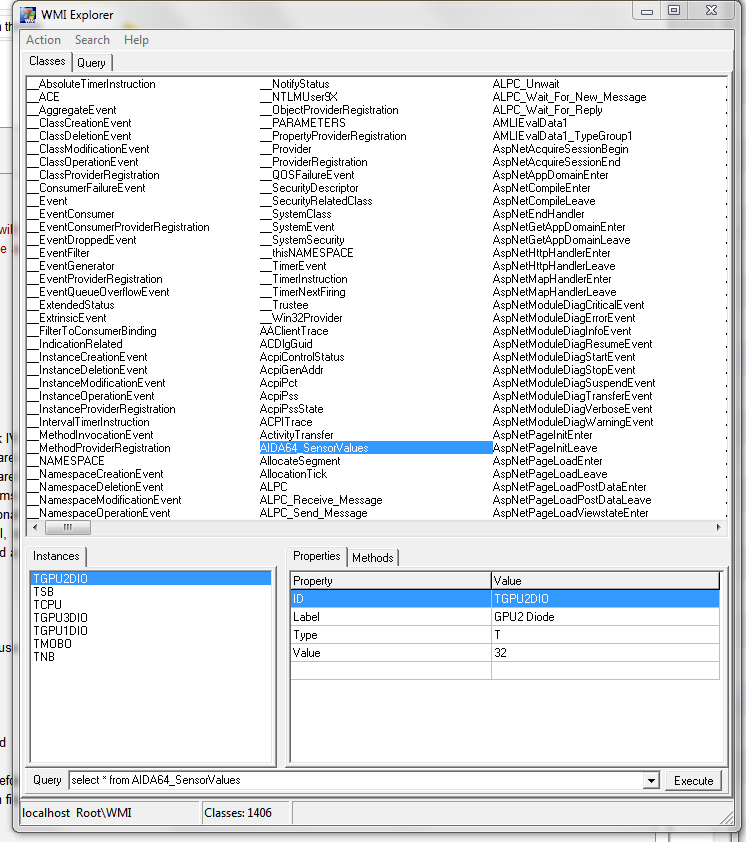This screenshot has height=842, width=746.
Task: Click Classes: 1406 status bar entry
Action: coord(238,813)
